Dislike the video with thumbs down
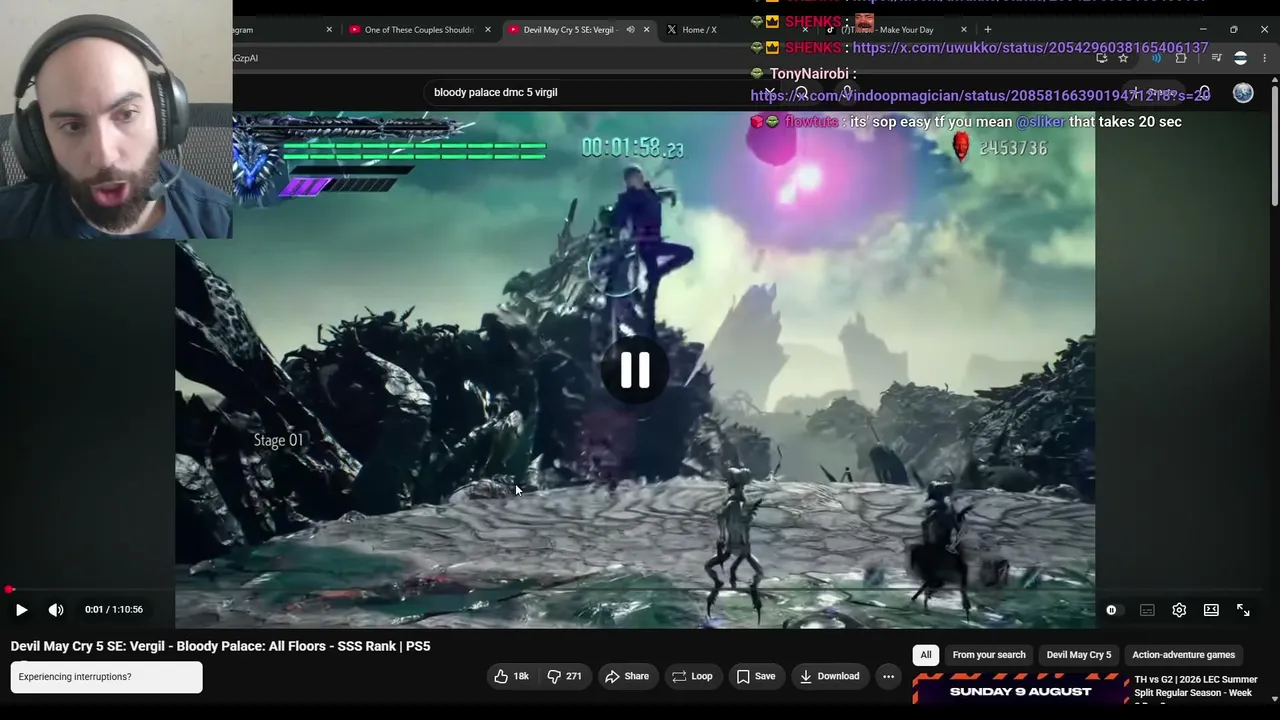Viewport: 1280px width, 720px height. click(564, 676)
